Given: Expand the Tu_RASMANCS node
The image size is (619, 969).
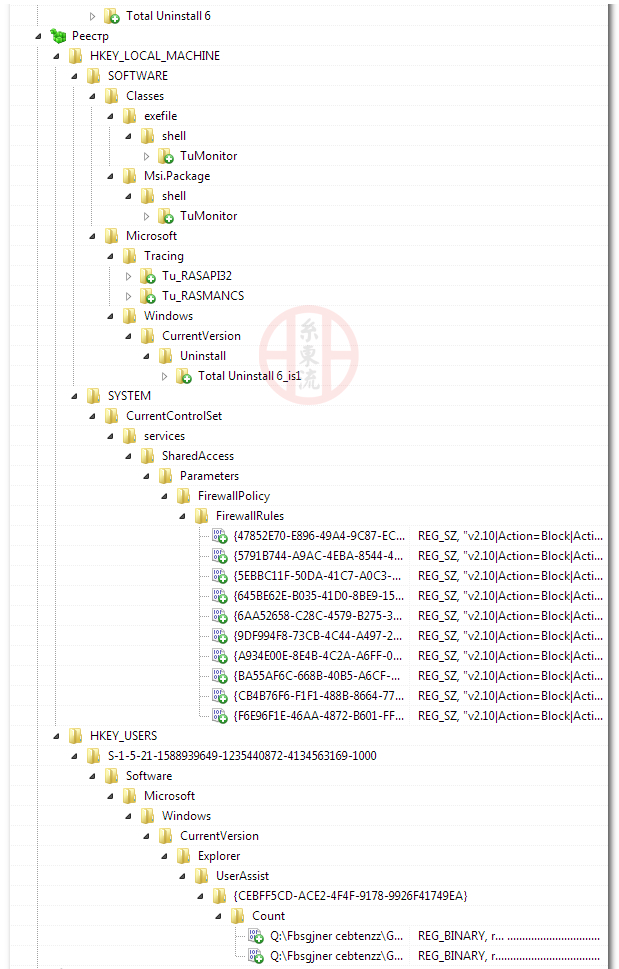Looking at the screenshot, I should point(128,296).
